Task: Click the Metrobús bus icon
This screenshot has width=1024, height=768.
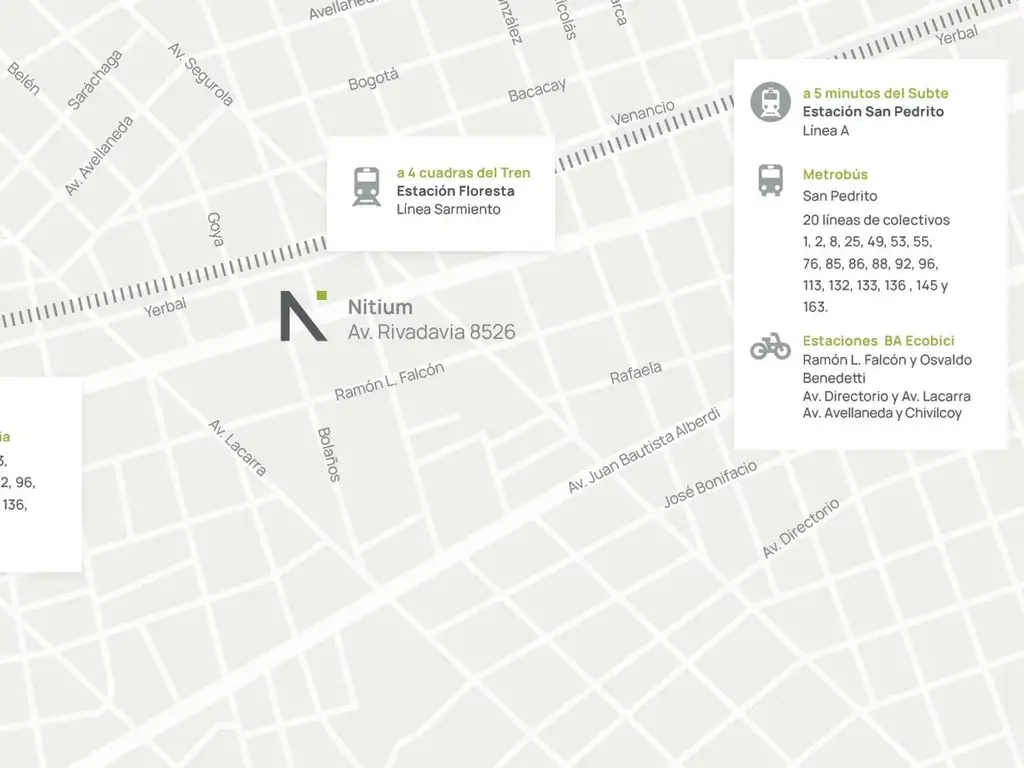Action: pyautogui.click(x=771, y=180)
